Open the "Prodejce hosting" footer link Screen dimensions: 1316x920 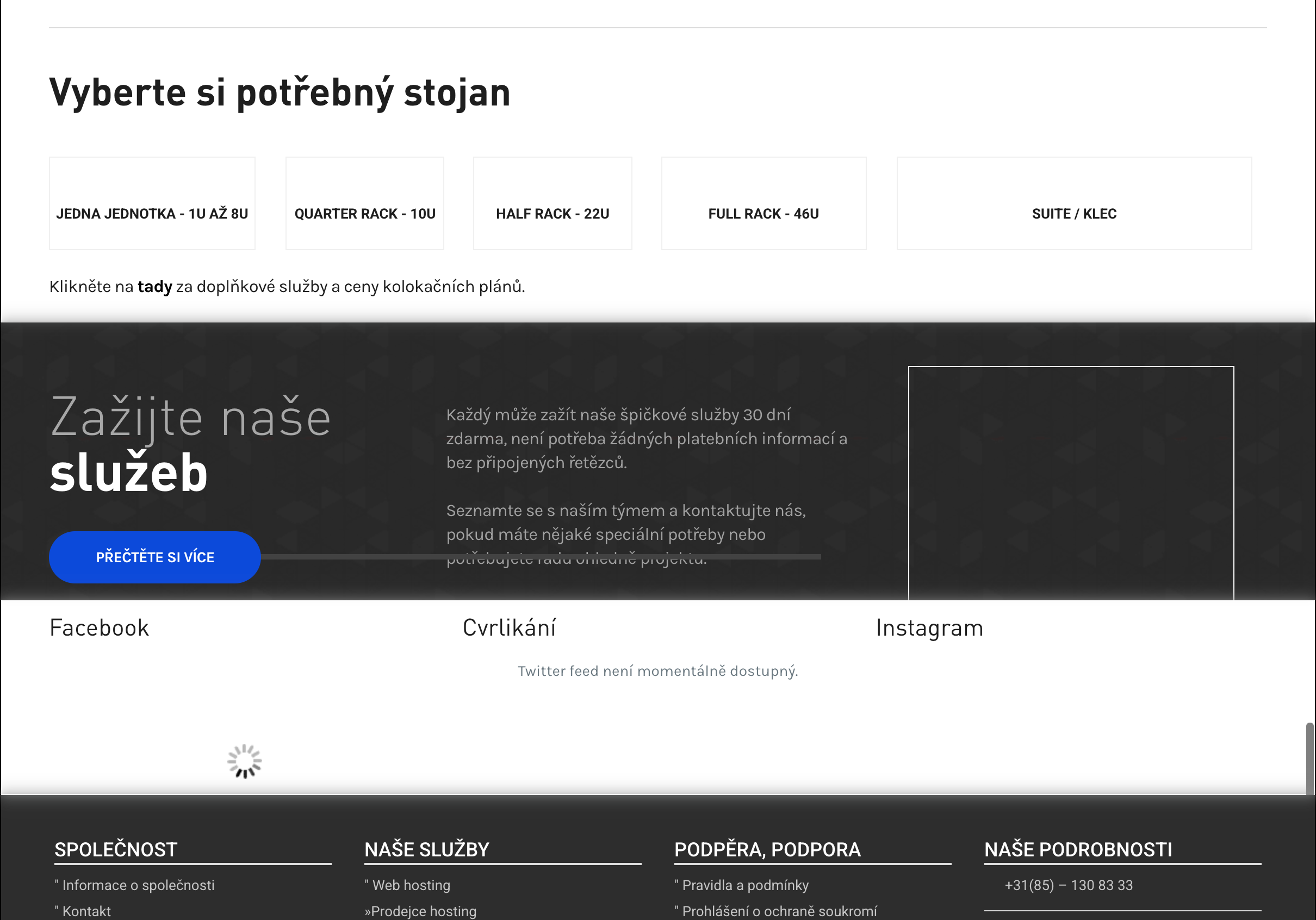coord(421,910)
